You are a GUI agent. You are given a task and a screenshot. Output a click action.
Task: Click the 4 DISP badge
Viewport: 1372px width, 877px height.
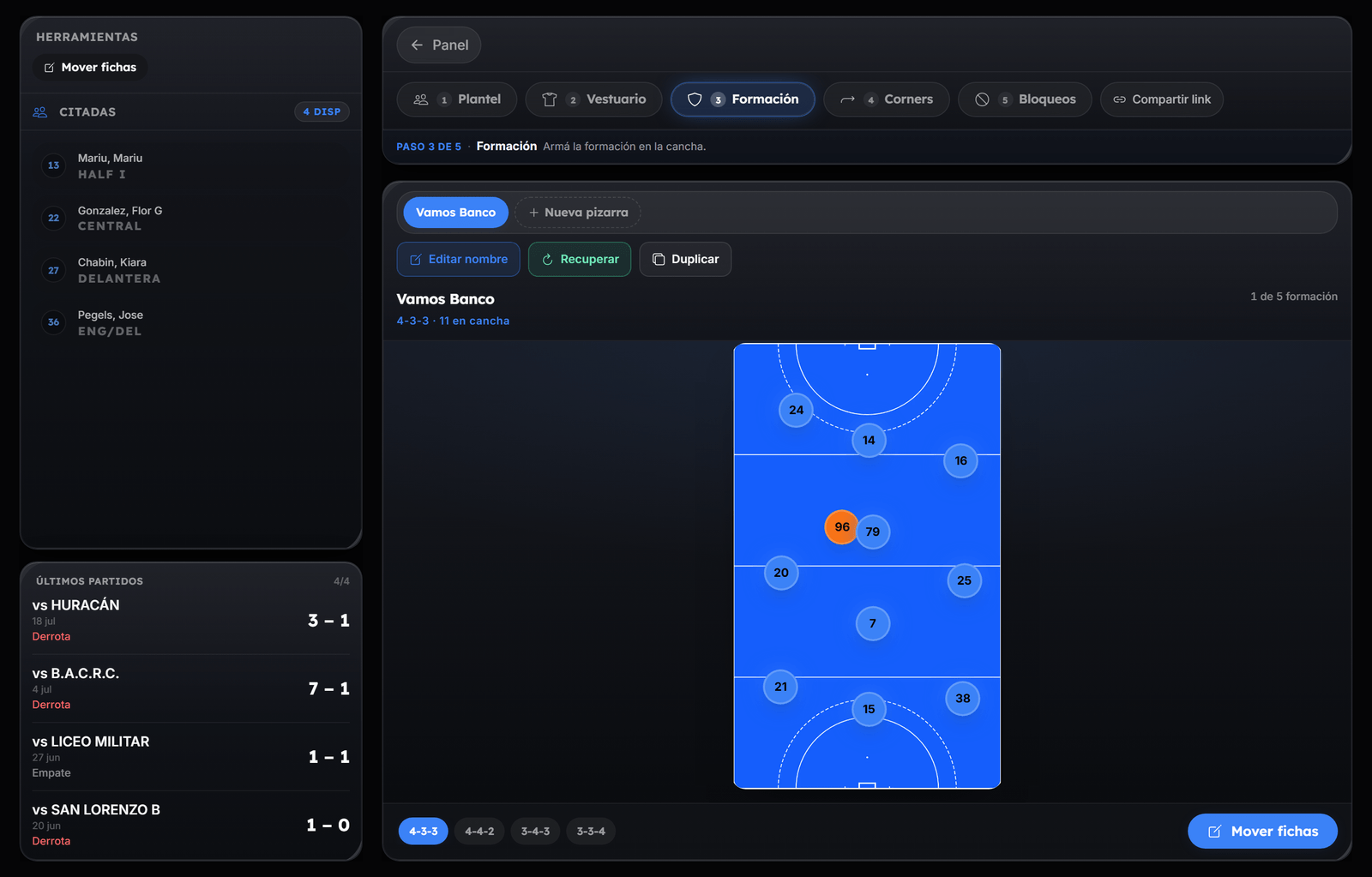point(322,112)
